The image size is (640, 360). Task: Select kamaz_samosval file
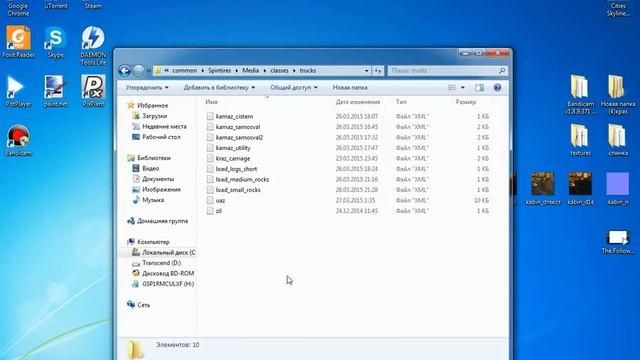point(238,127)
